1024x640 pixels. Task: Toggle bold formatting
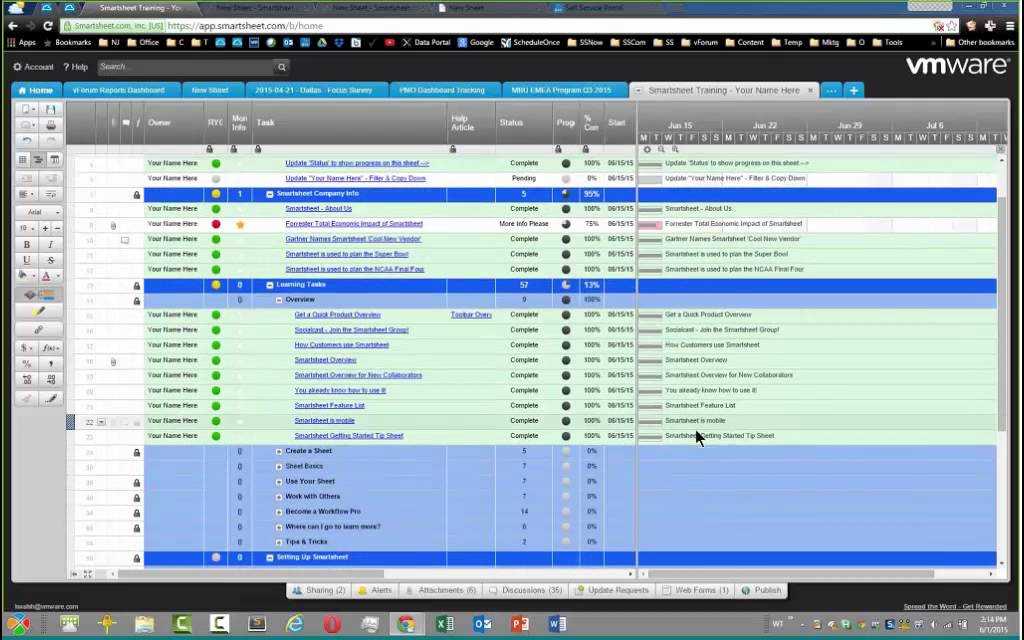coord(27,244)
